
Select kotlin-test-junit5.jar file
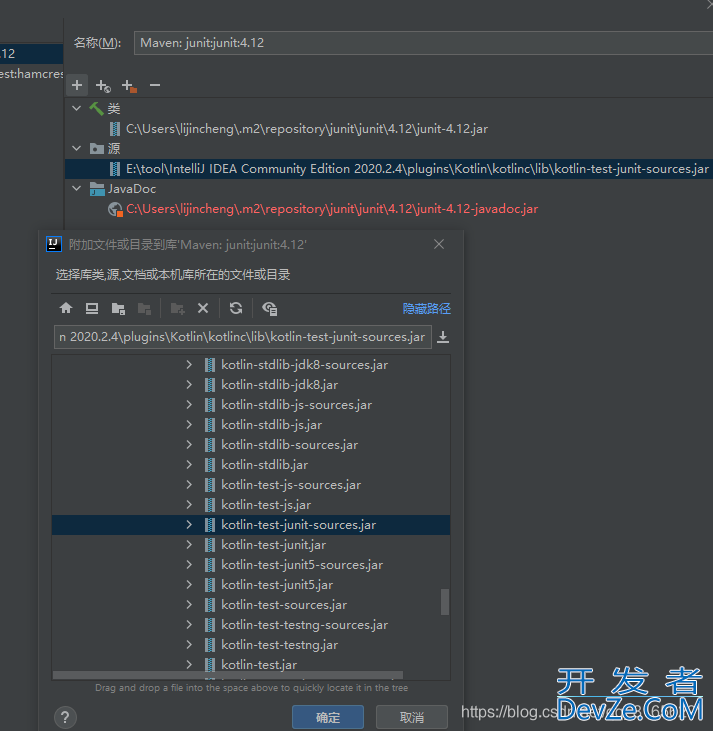coord(277,585)
